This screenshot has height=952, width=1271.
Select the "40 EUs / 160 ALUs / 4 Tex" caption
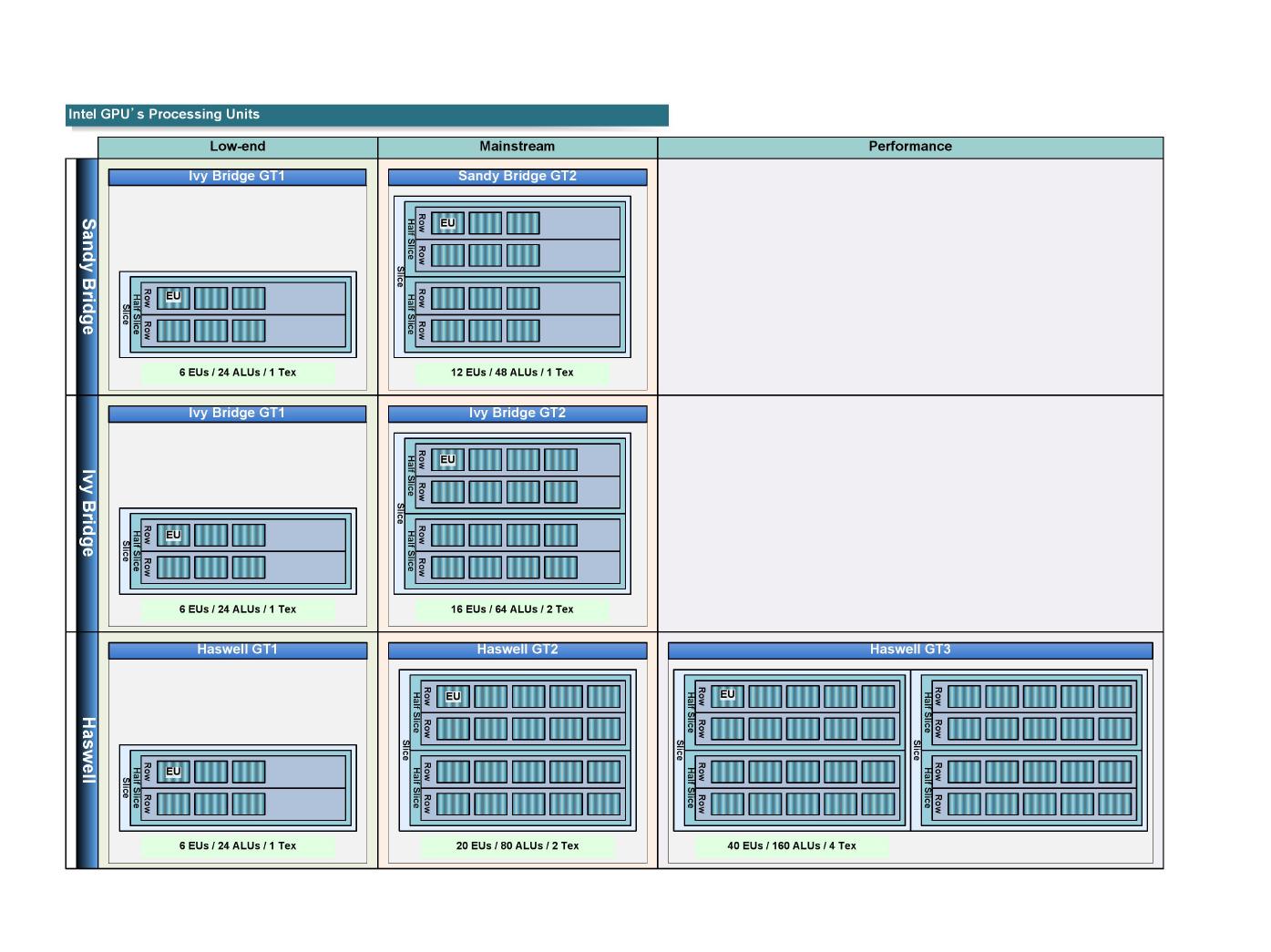pyautogui.click(x=792, y=846)
